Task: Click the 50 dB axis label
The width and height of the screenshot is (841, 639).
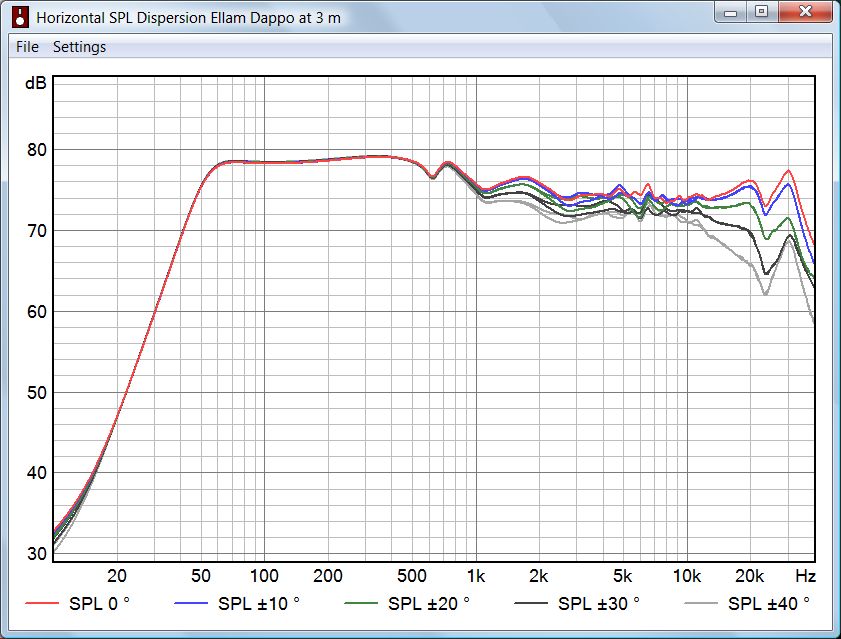Action: [37, 392]
